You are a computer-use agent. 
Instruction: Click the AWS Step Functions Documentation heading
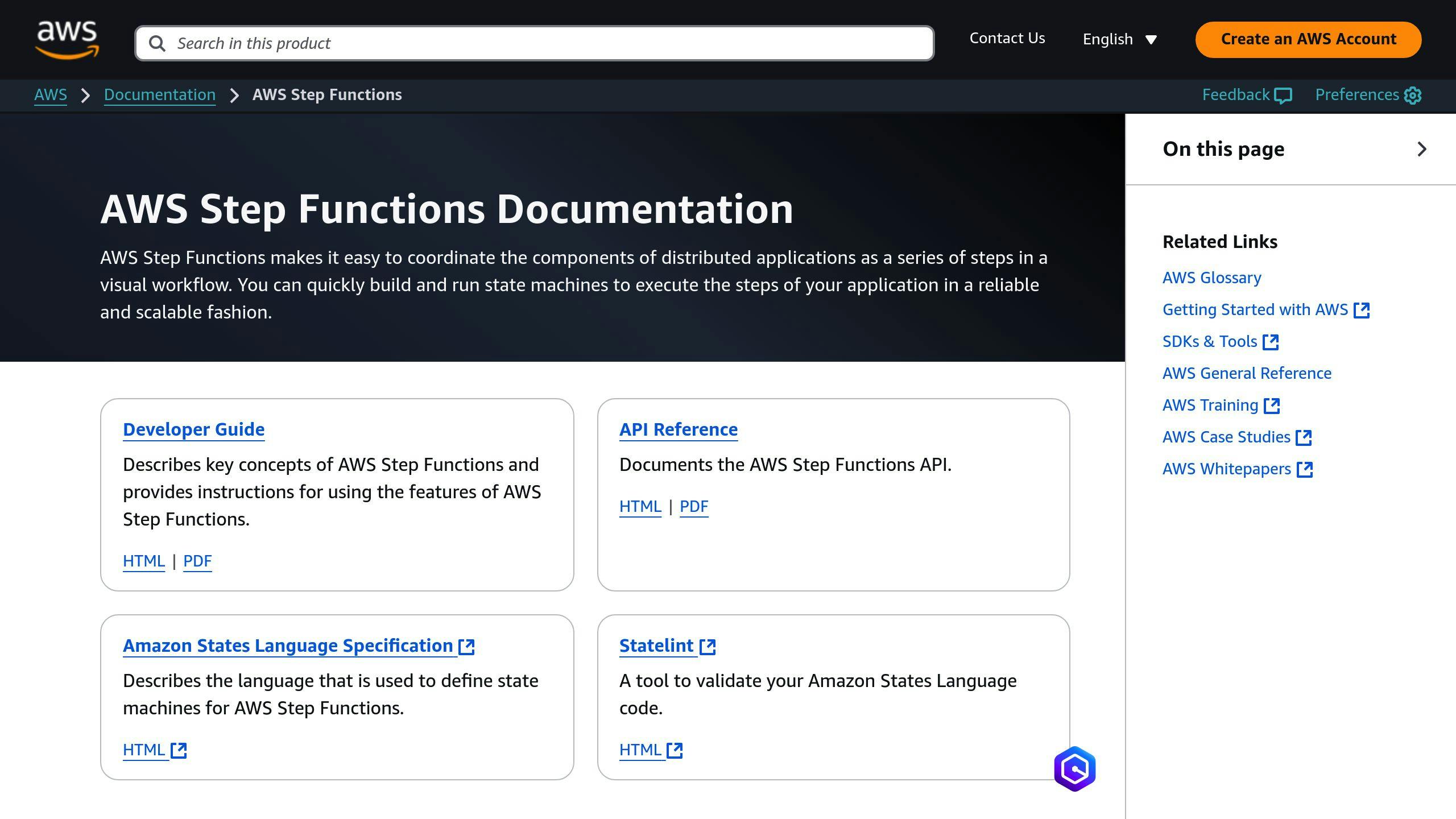(446, 209)
